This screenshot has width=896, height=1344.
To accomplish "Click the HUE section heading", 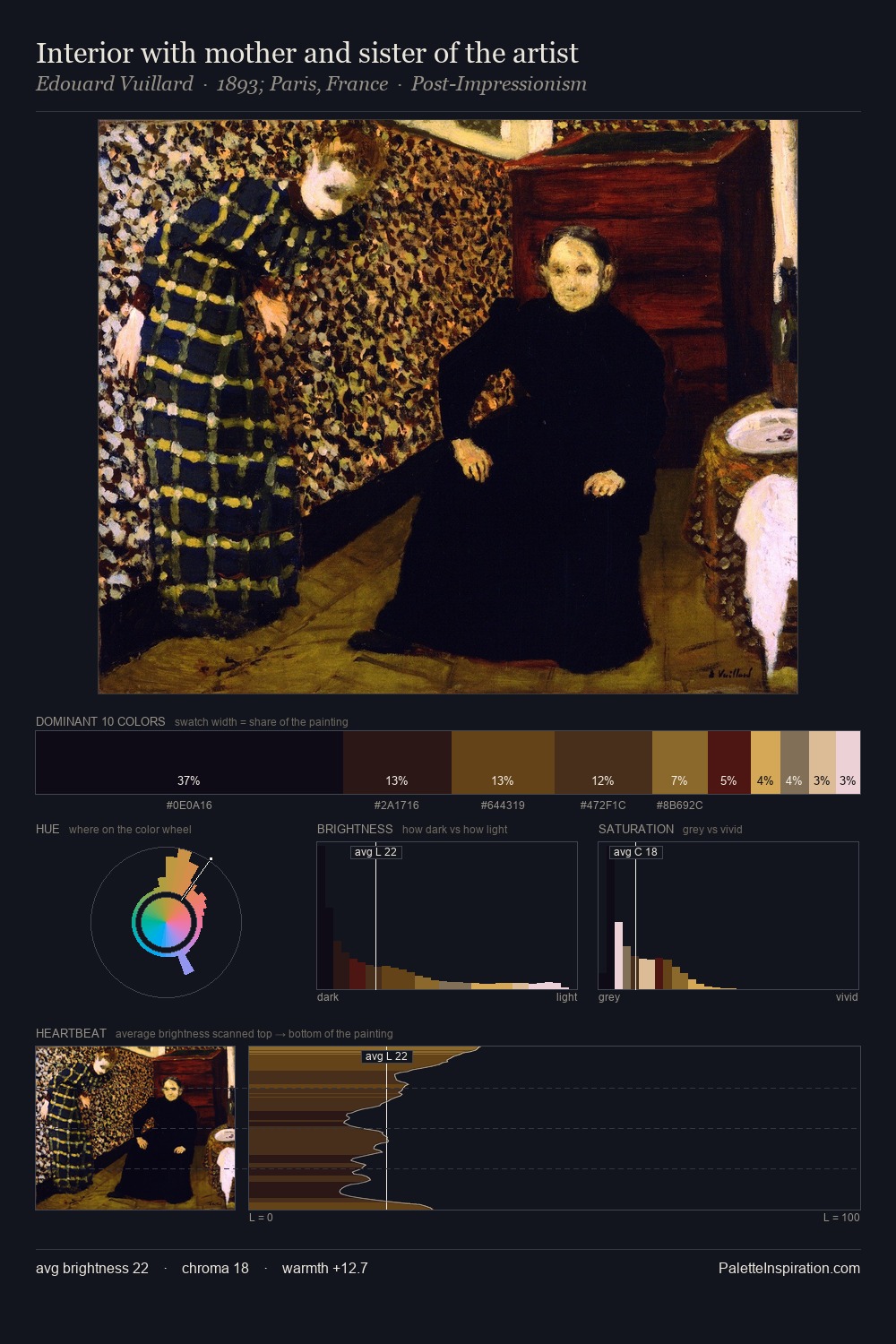I will click(x=47, y=829).
